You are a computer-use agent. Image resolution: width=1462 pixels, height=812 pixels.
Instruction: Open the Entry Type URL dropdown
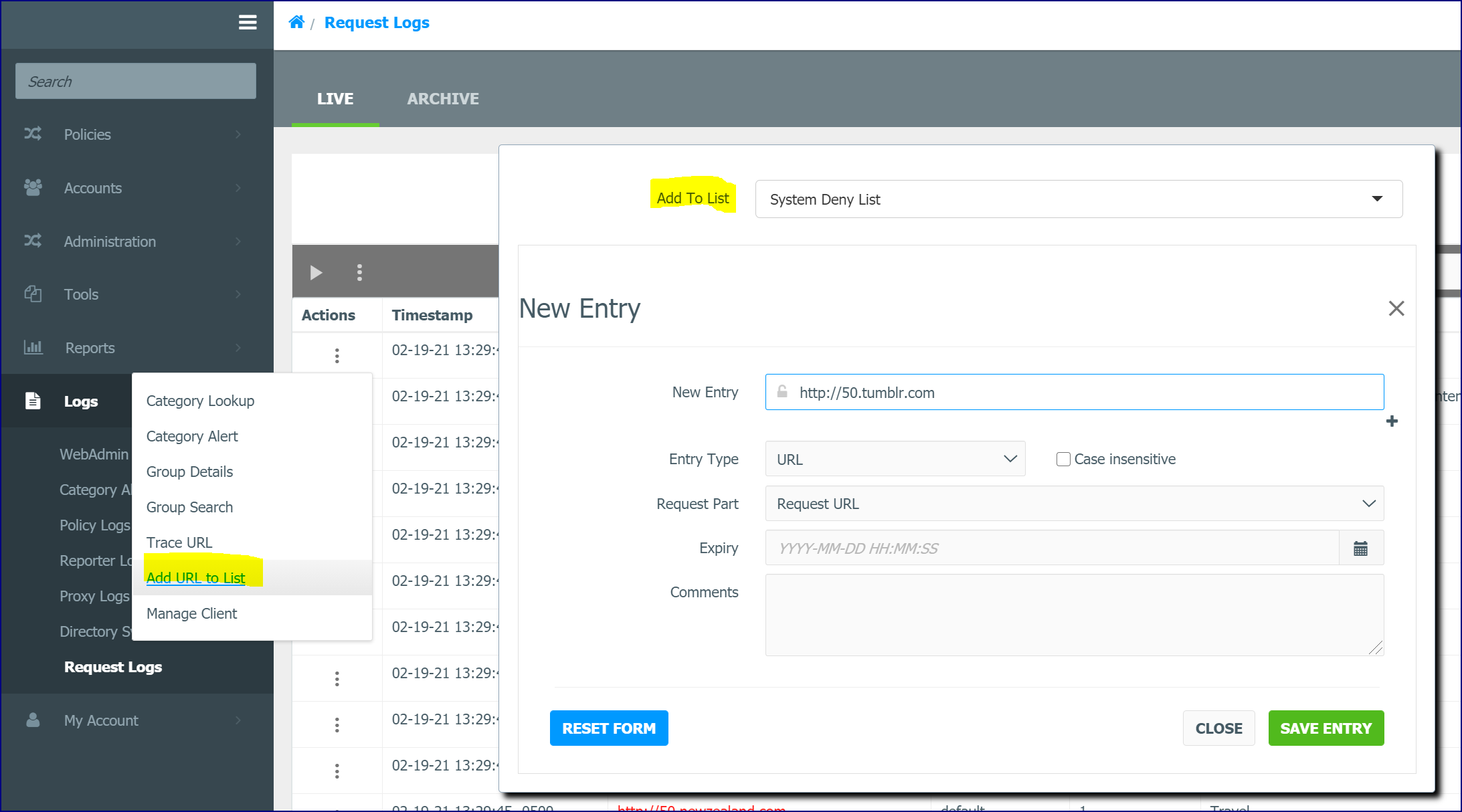895,459
